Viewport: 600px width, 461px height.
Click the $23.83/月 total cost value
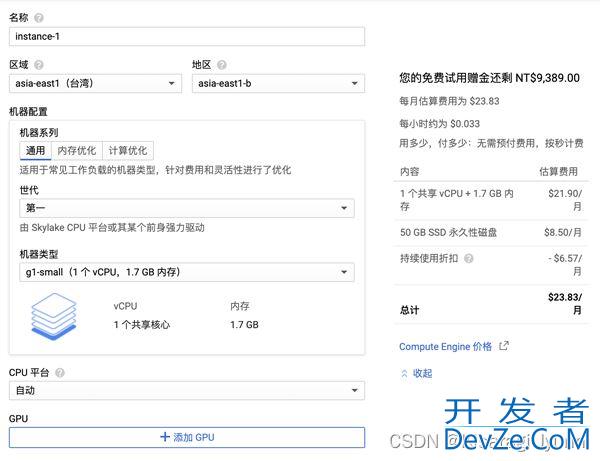click(x=565, y=303)
